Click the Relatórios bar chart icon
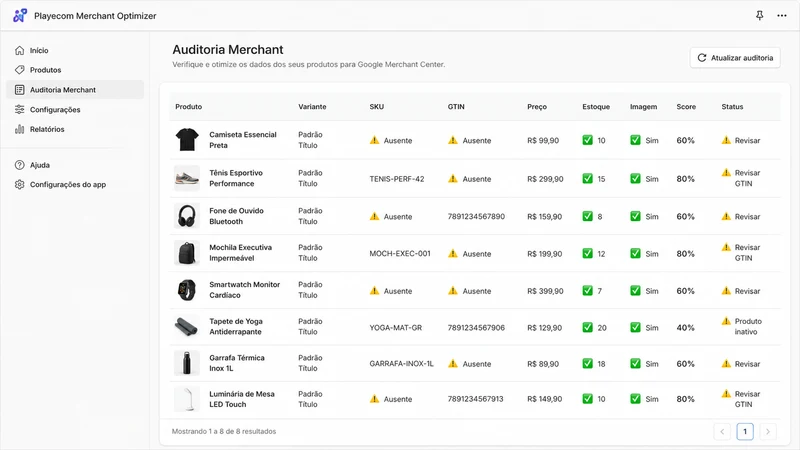The width and height of the screenshot is (800, 450). [19, 129]
